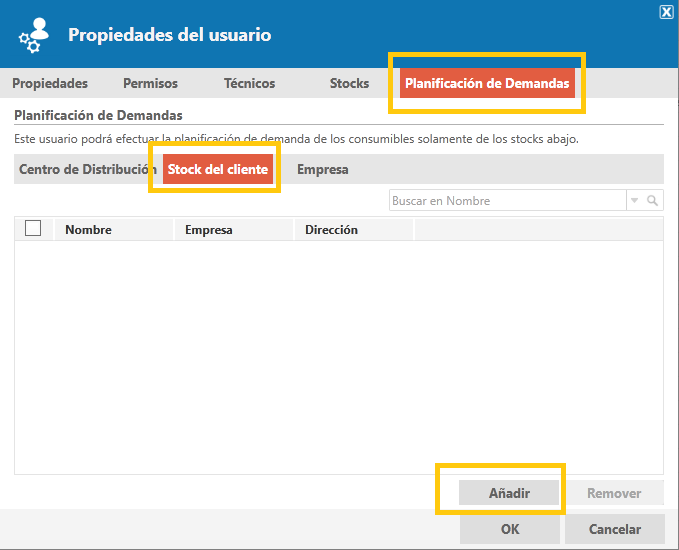Select the Planificación de Demandas tab
Screen dimensions: 679x550
[487, 83]
